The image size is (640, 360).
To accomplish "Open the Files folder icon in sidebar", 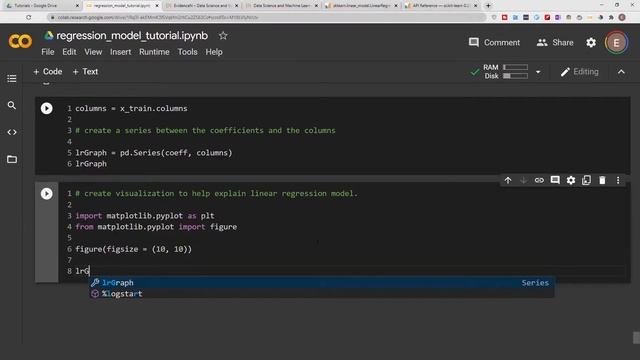I will (12, 159).
